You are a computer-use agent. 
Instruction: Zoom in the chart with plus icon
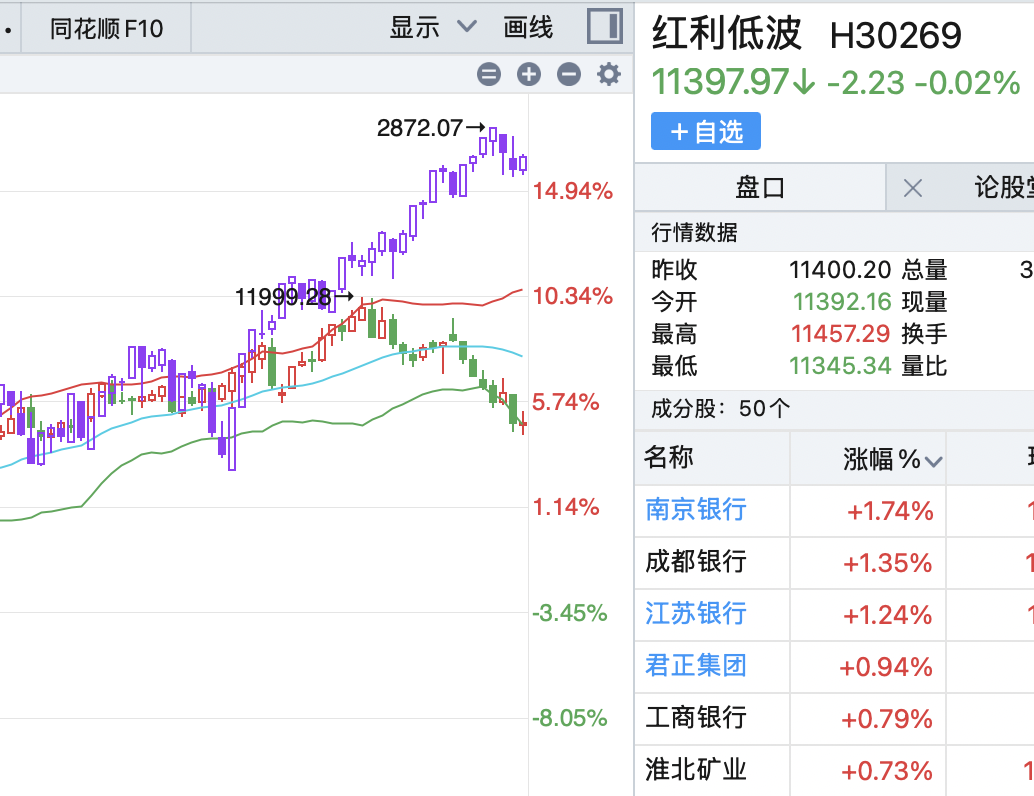pos(529,74)
